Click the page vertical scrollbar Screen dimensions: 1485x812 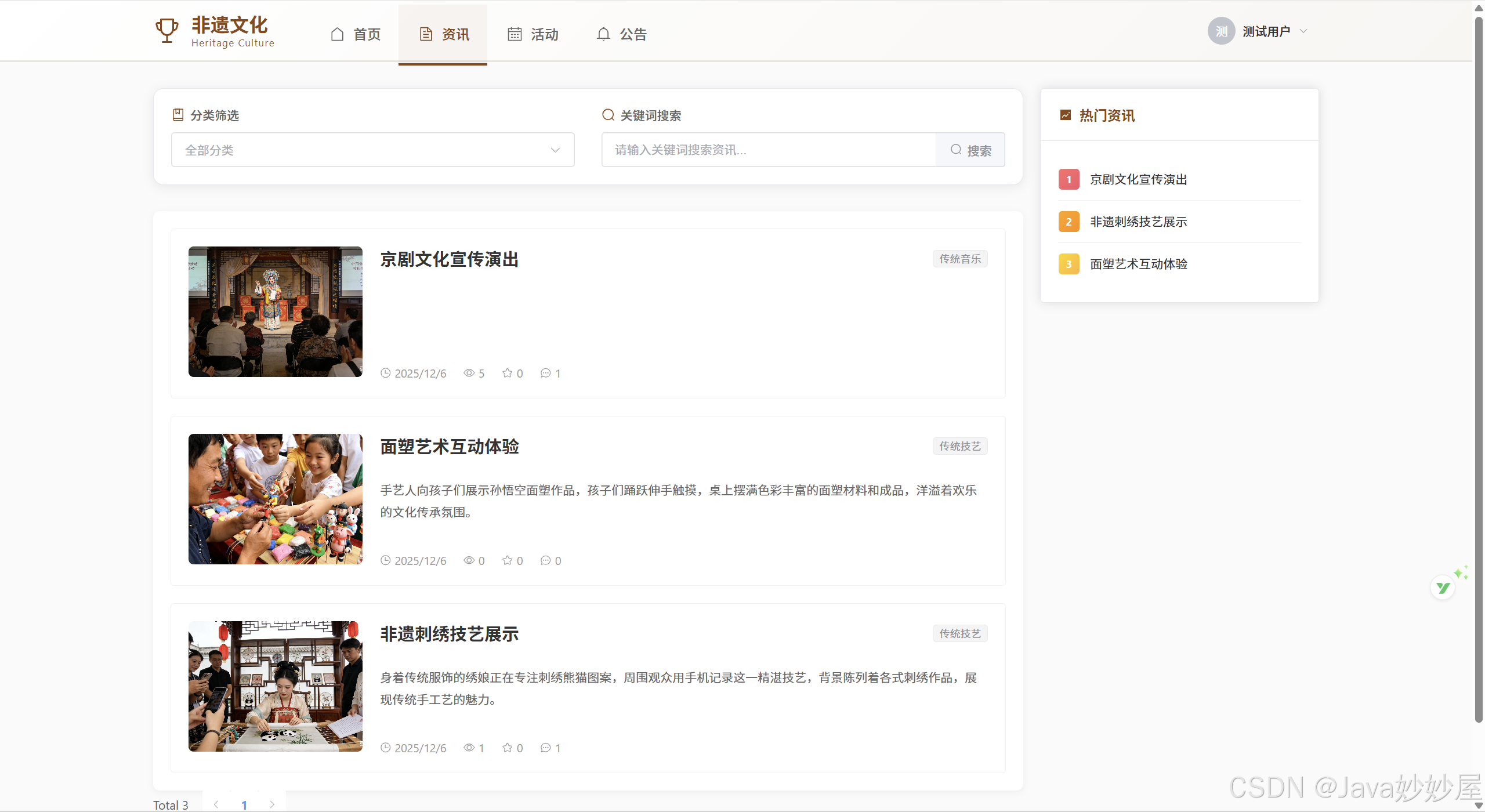click(1478, 371)
